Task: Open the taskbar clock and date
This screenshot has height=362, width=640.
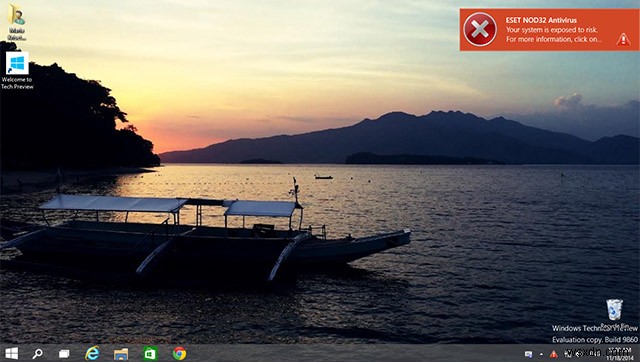Action: click(620, 353)
